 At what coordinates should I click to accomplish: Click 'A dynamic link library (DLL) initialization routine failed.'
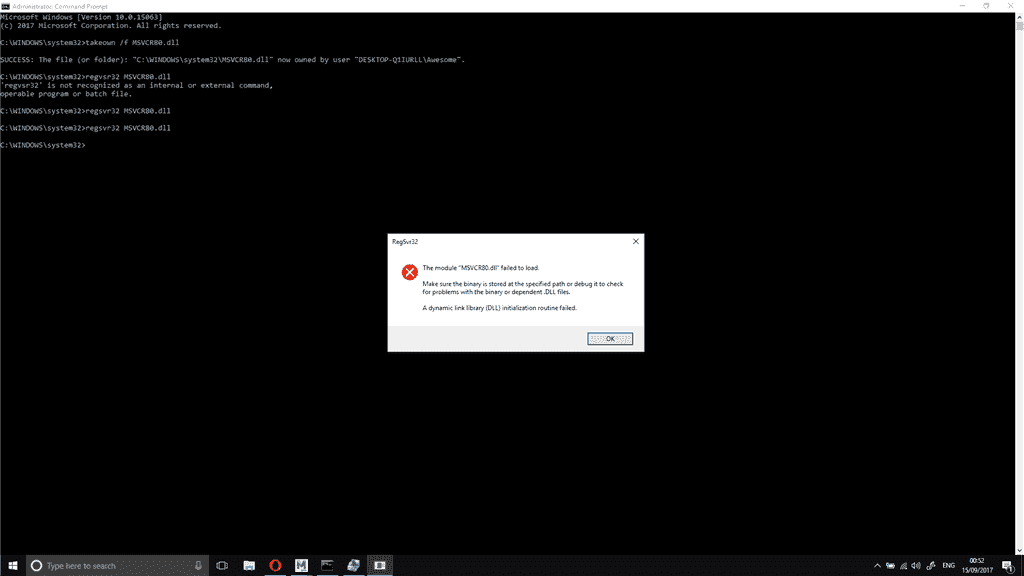coord(500,308)
